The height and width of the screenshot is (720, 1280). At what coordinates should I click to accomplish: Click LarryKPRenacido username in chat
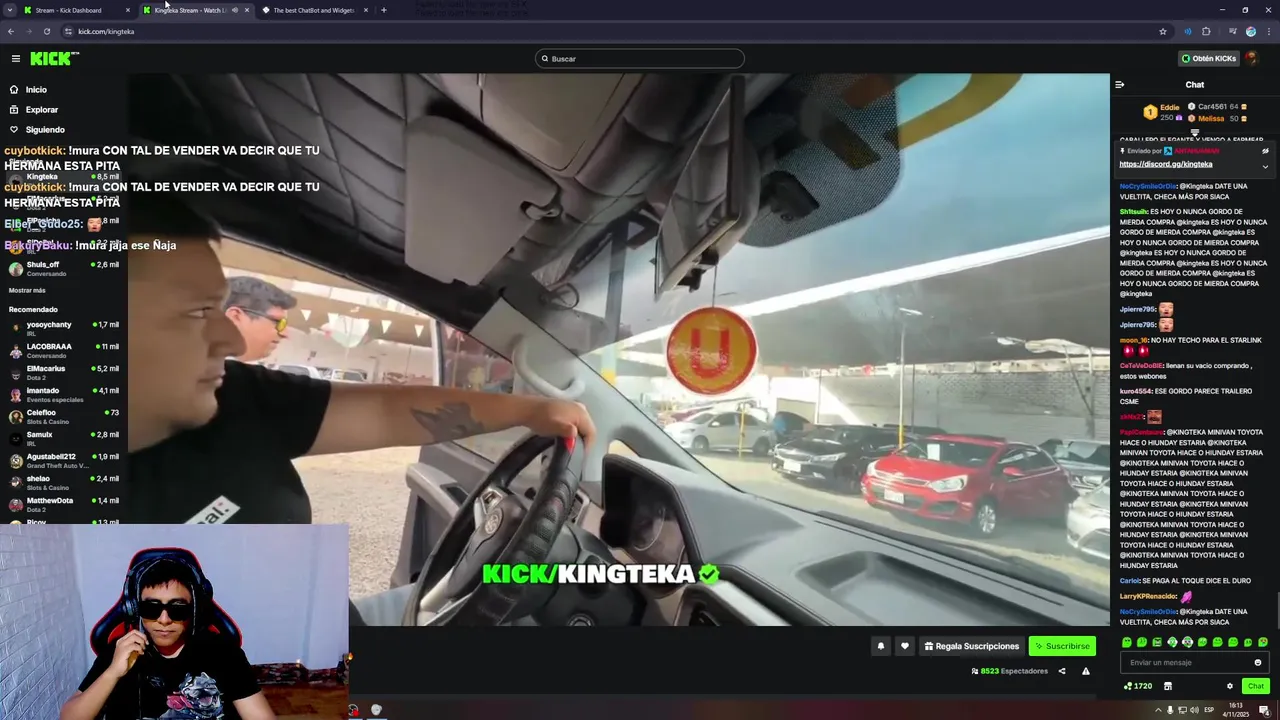click(x=1148, y=596)
